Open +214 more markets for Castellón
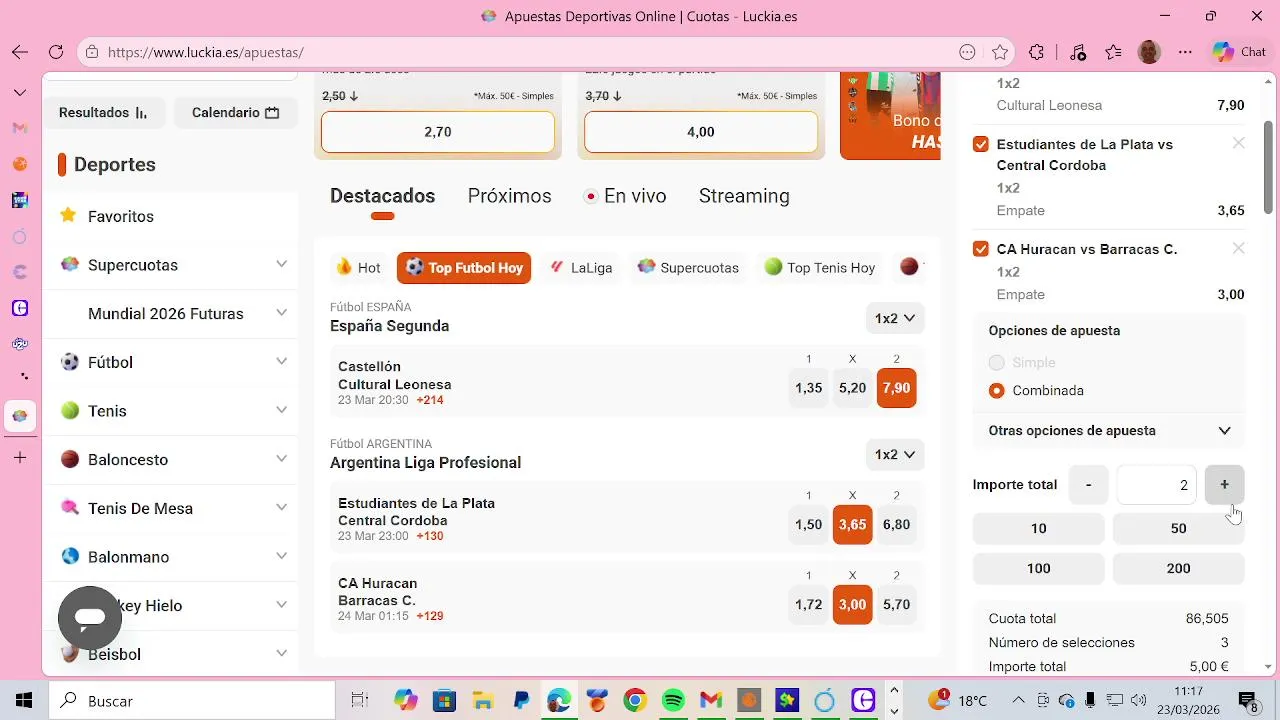This screenshot has height=720, width=1280. click(x=430, y=400)
